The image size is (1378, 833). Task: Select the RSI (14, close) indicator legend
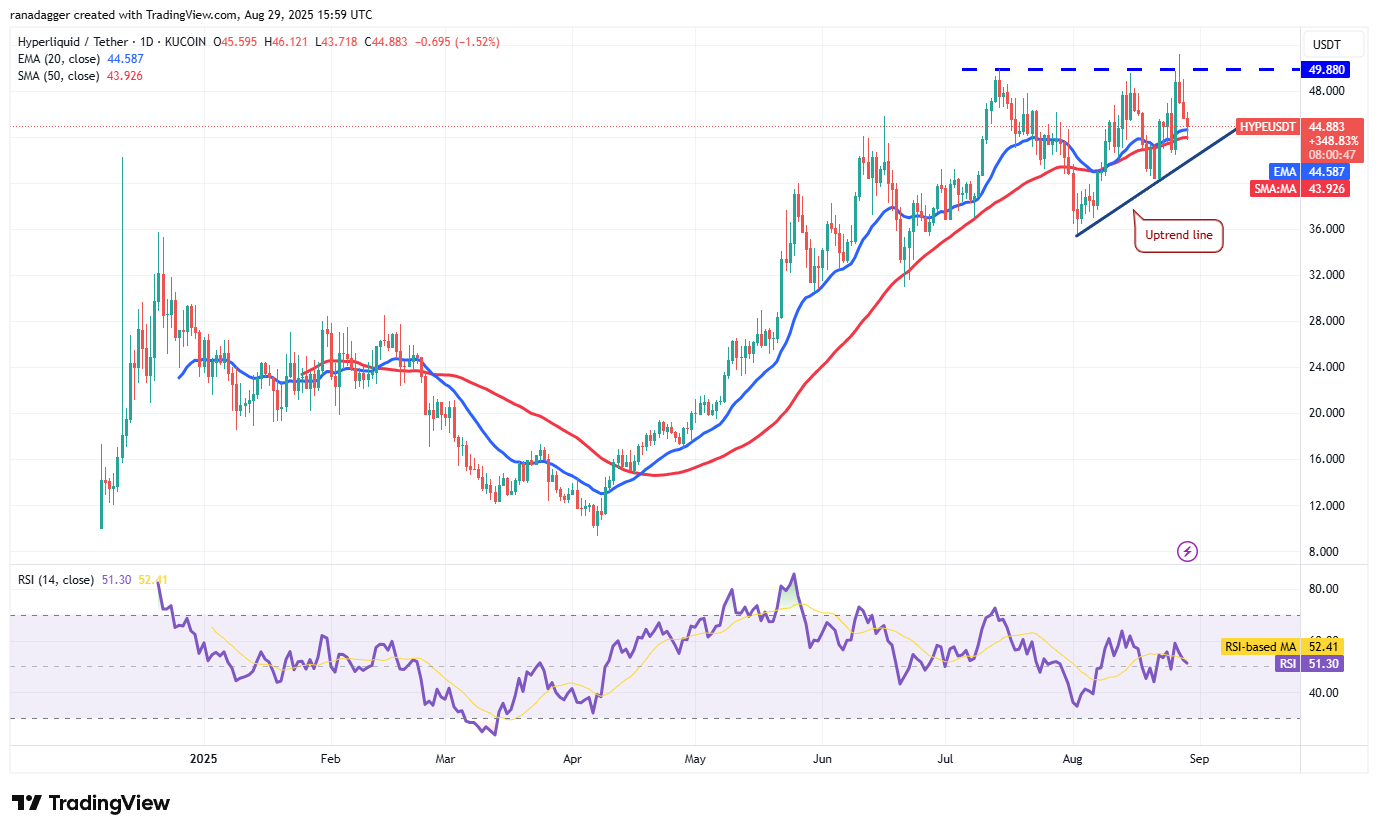point(55,578)
